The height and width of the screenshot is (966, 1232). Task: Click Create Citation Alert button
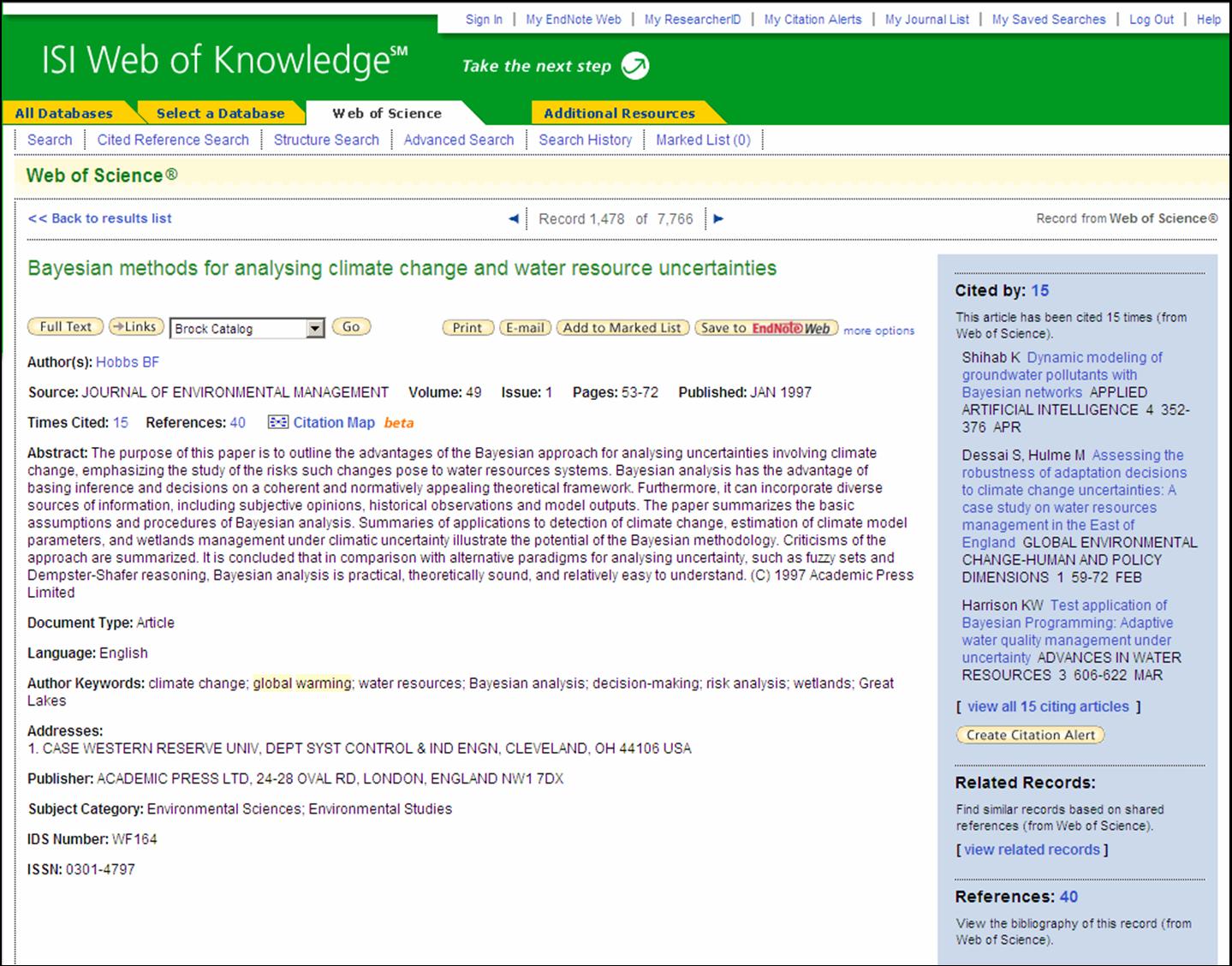[1031, 735]
